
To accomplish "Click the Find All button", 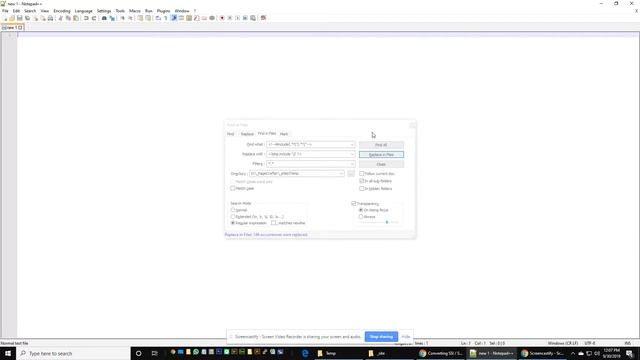I will [x=381, y=145].
